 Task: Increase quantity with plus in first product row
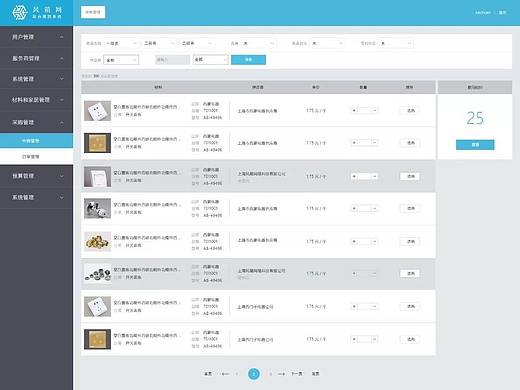(354, 110)
